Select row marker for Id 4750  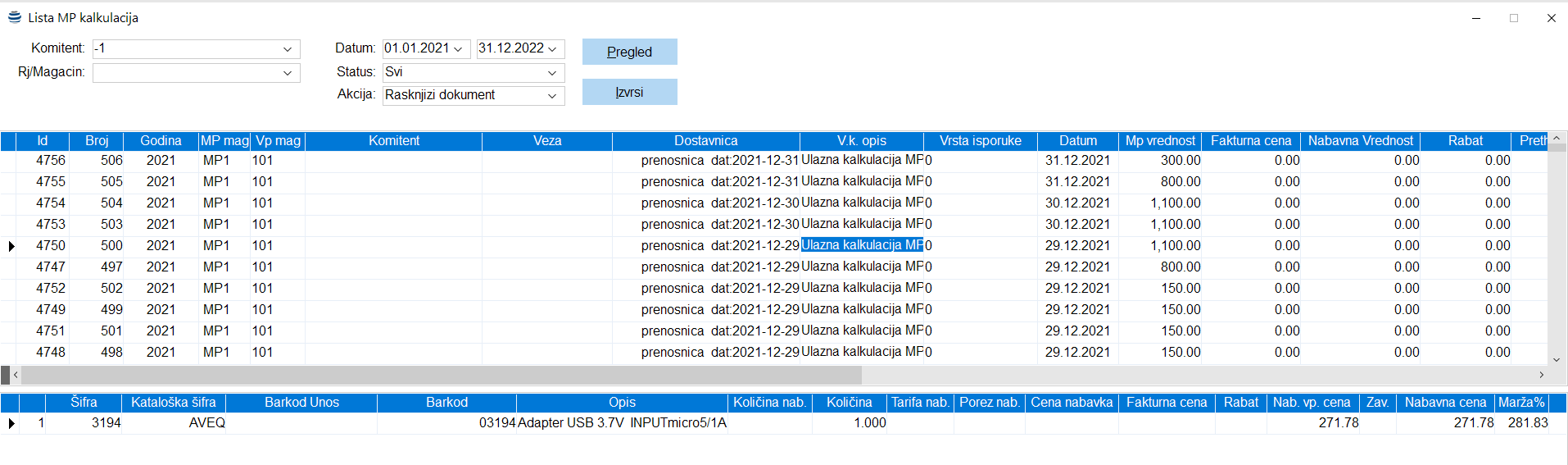pyautogui.click(x=9, y=246)
